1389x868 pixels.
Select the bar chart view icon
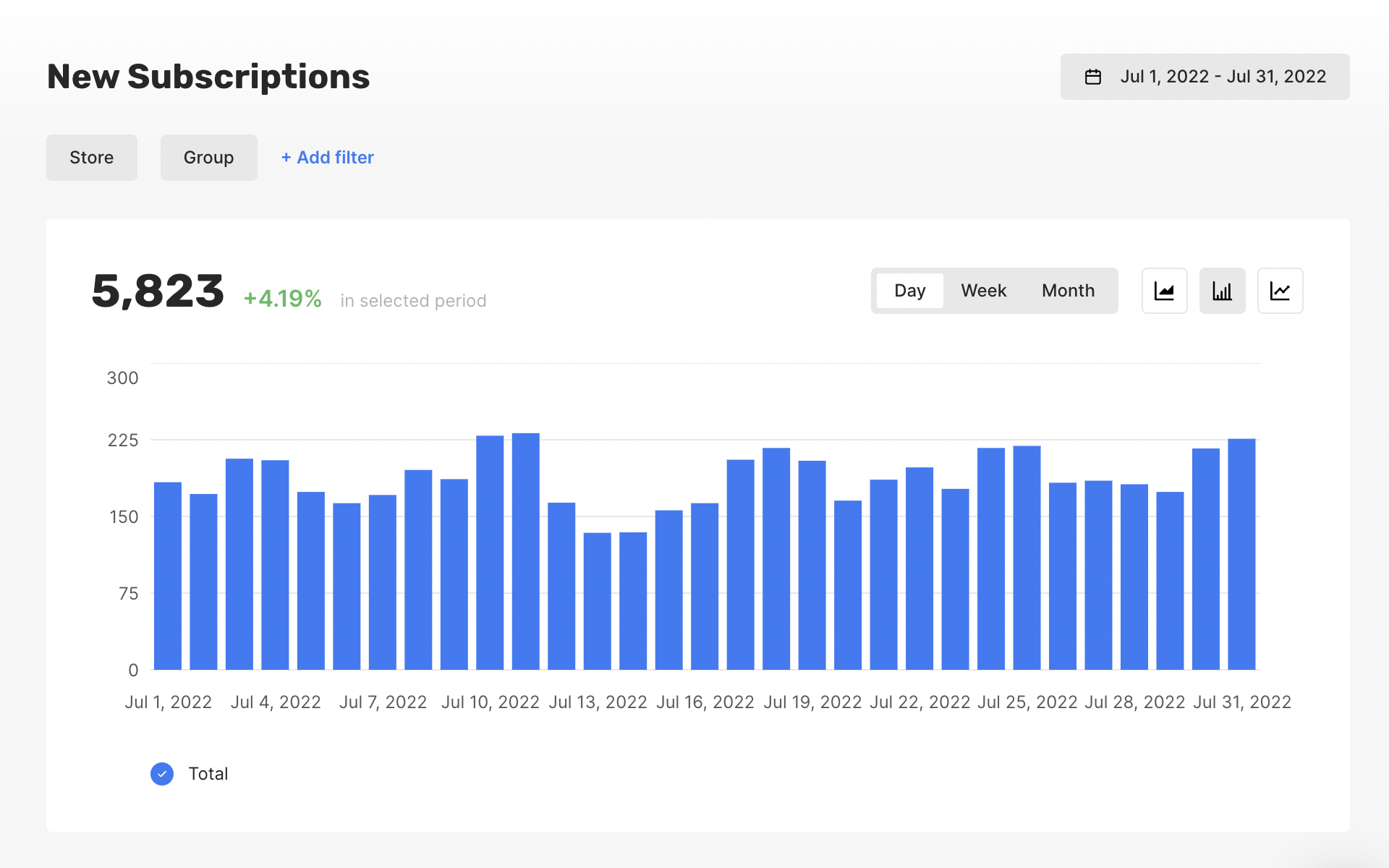pyautogui.click(x=1222, y=291)
